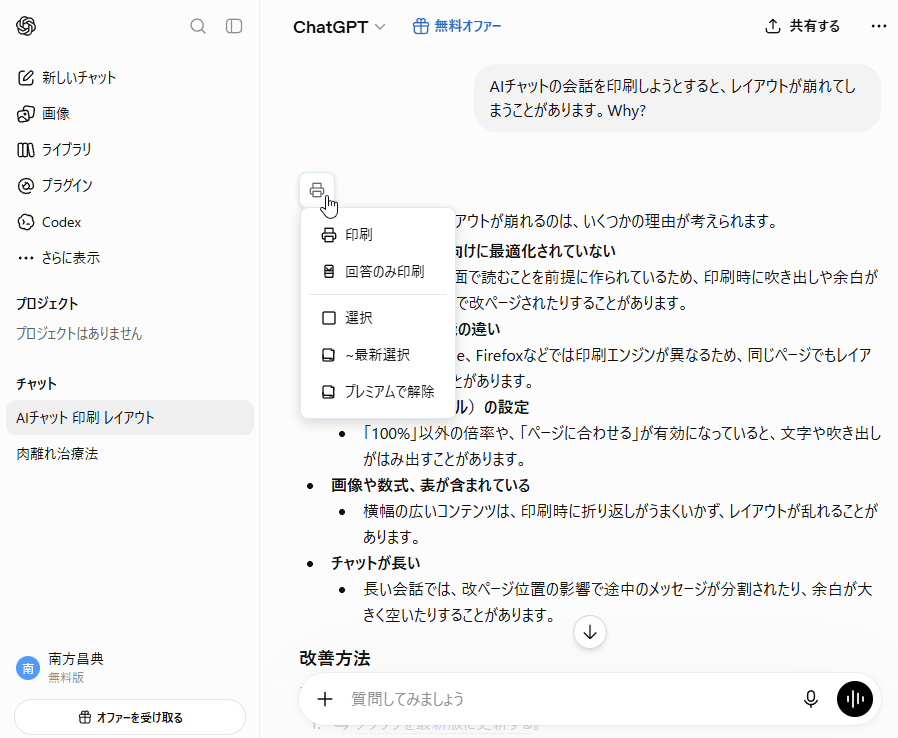Start voice mode with waveform button
Screen dimensions: 898x738
click(x=854, y=699)
